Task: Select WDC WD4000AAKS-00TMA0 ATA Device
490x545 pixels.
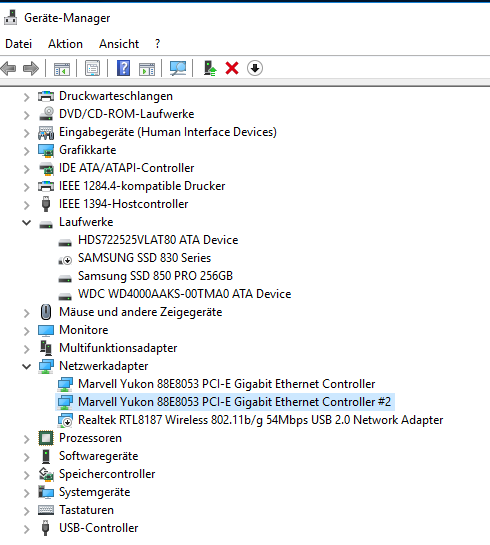Action: [x=185, y=294]
